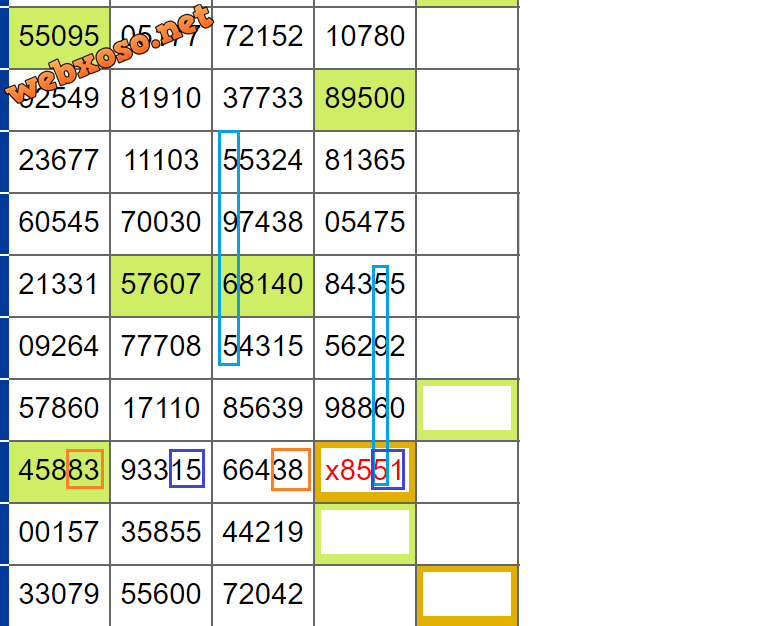Image resolution: width=768 pixels, height=626 pixels.
Task: Select the green cell 57607
Action: pyautogui.click(x=161, y=286)
